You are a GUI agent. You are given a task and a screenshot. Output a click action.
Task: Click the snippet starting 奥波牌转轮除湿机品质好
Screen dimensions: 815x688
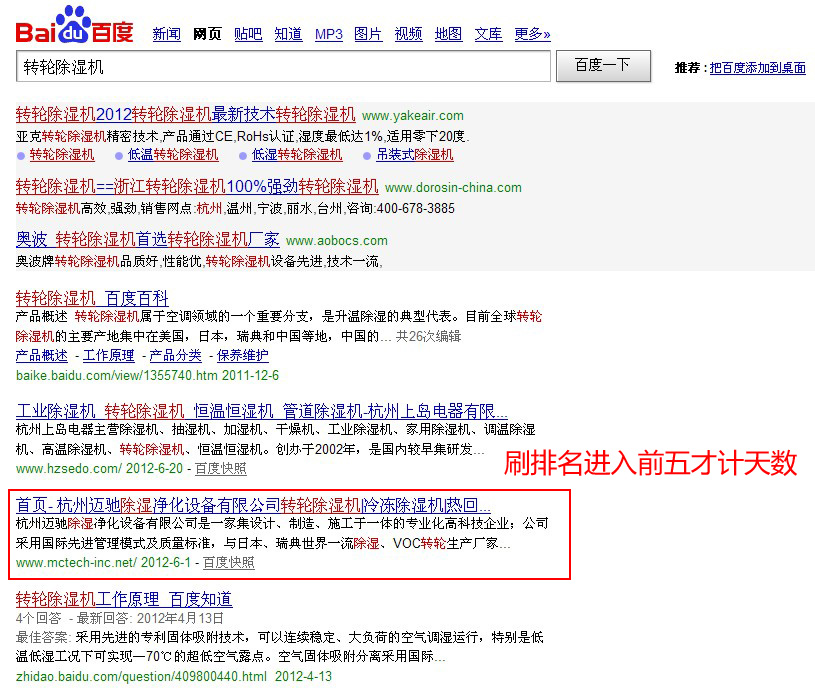tap(199, 261)
